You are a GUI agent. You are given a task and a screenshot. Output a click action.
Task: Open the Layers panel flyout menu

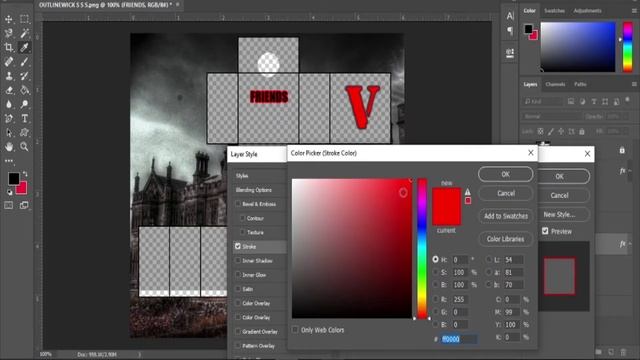point(634,84)
